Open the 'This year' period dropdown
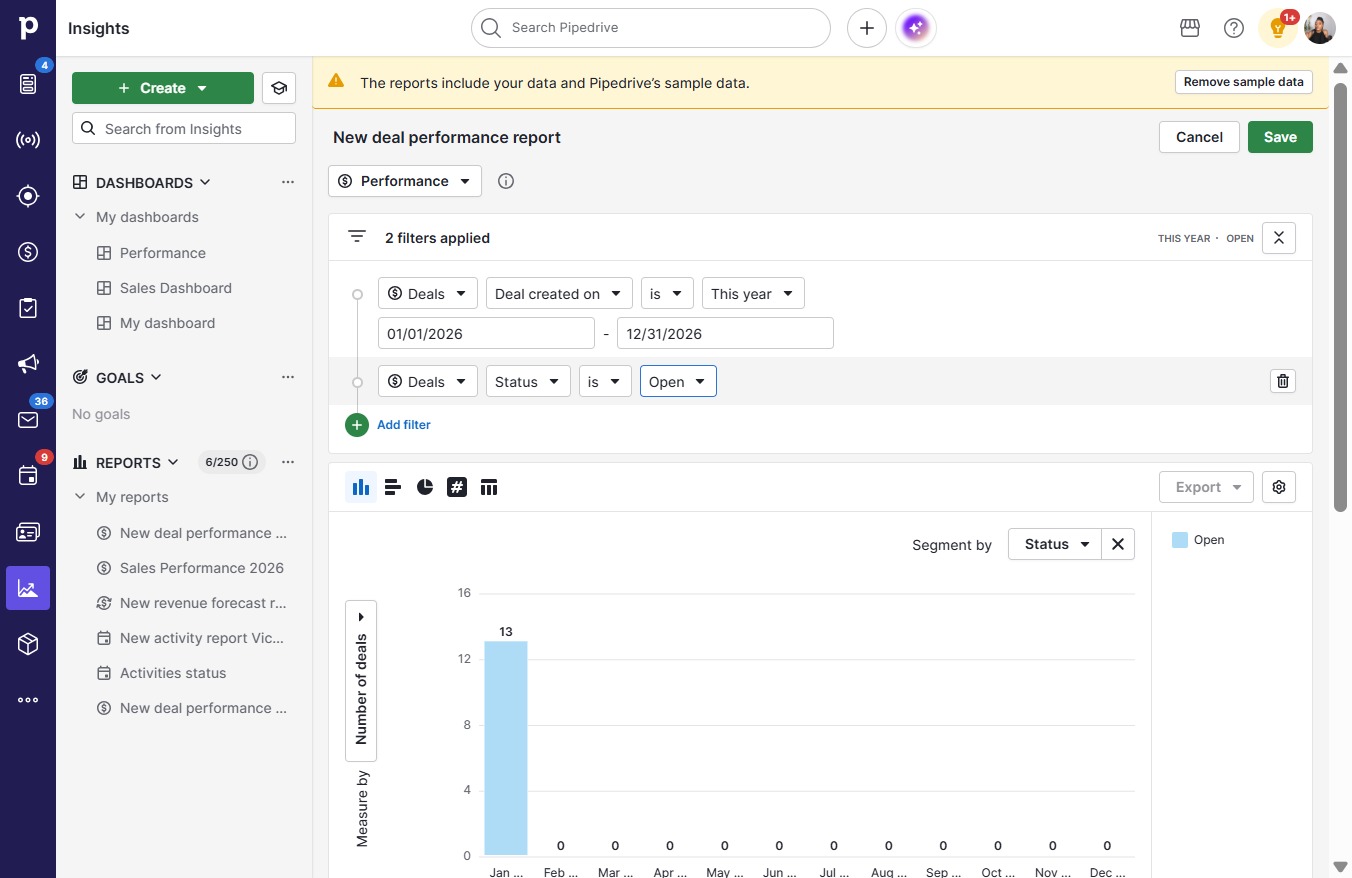 pos(753,293)
